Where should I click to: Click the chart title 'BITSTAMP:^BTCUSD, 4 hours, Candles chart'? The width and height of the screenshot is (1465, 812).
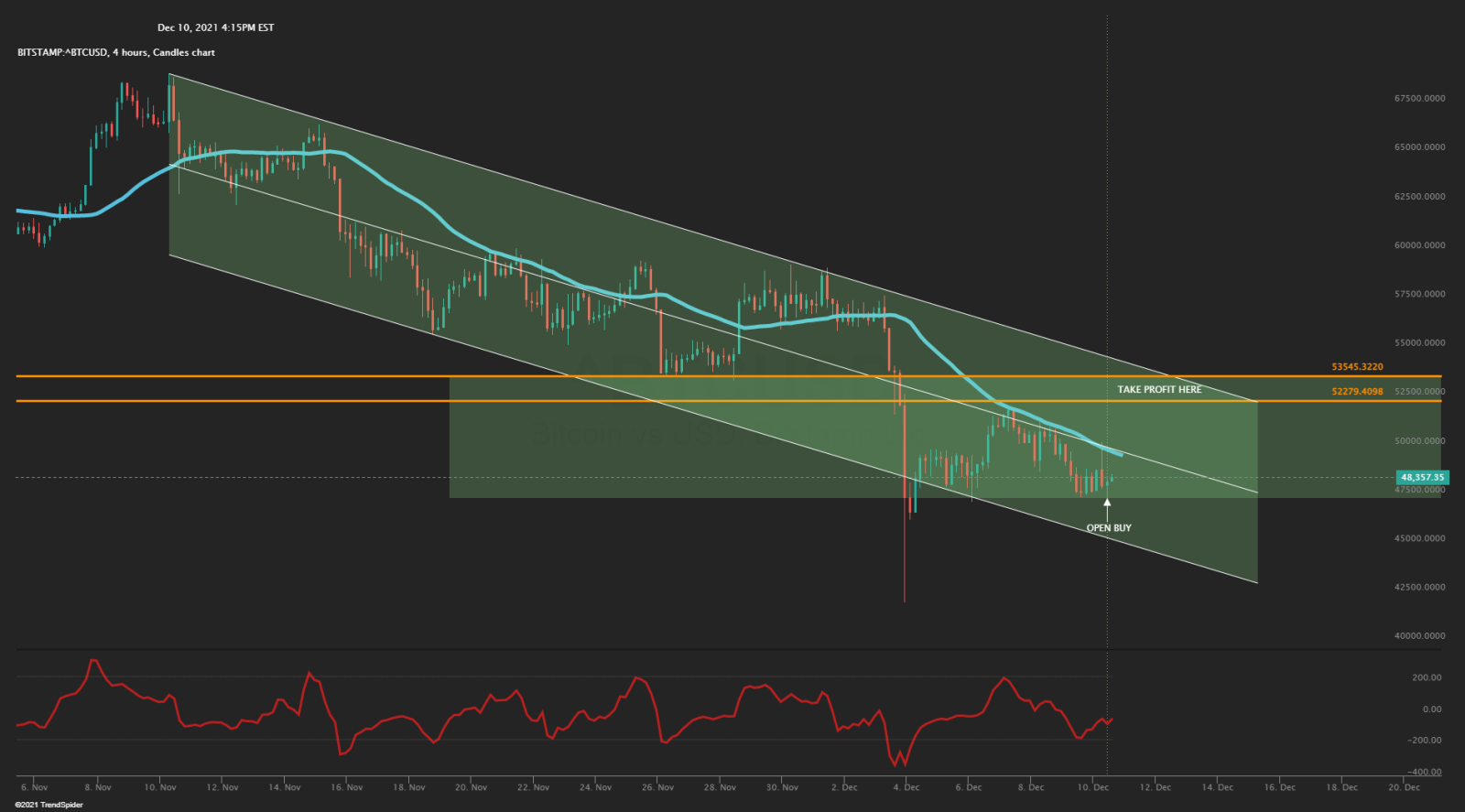(116, 52)
